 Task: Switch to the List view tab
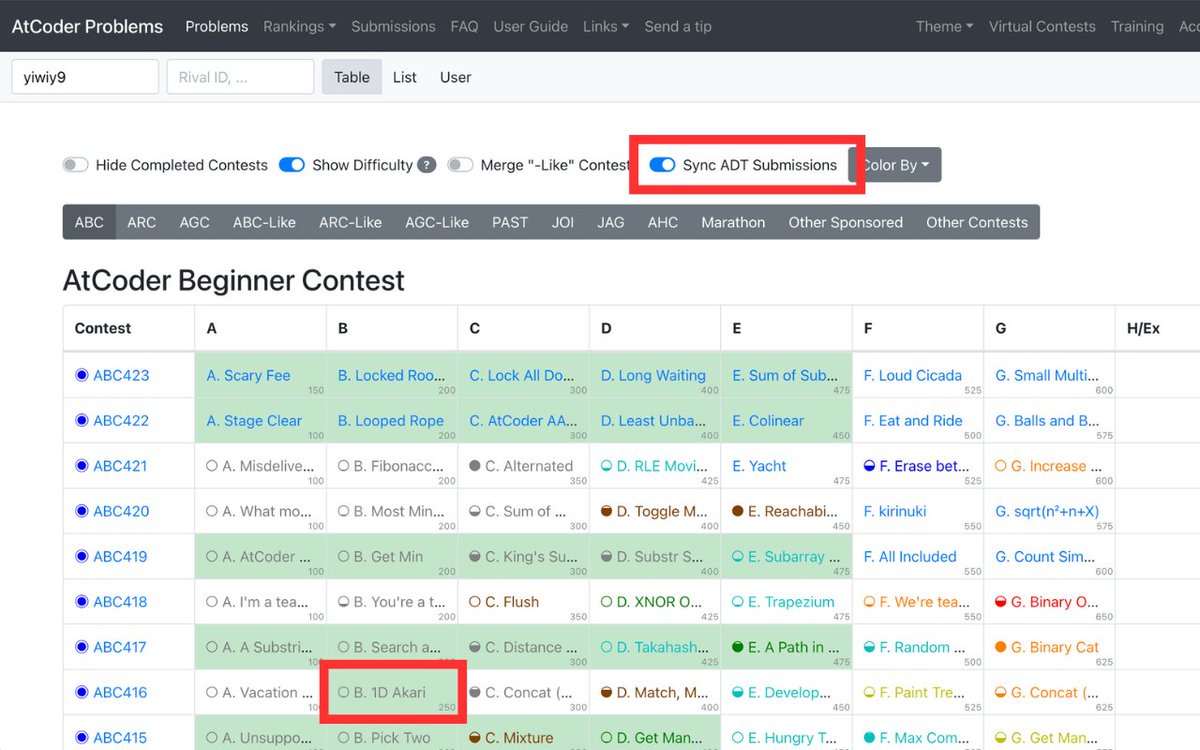pos(405,77)
